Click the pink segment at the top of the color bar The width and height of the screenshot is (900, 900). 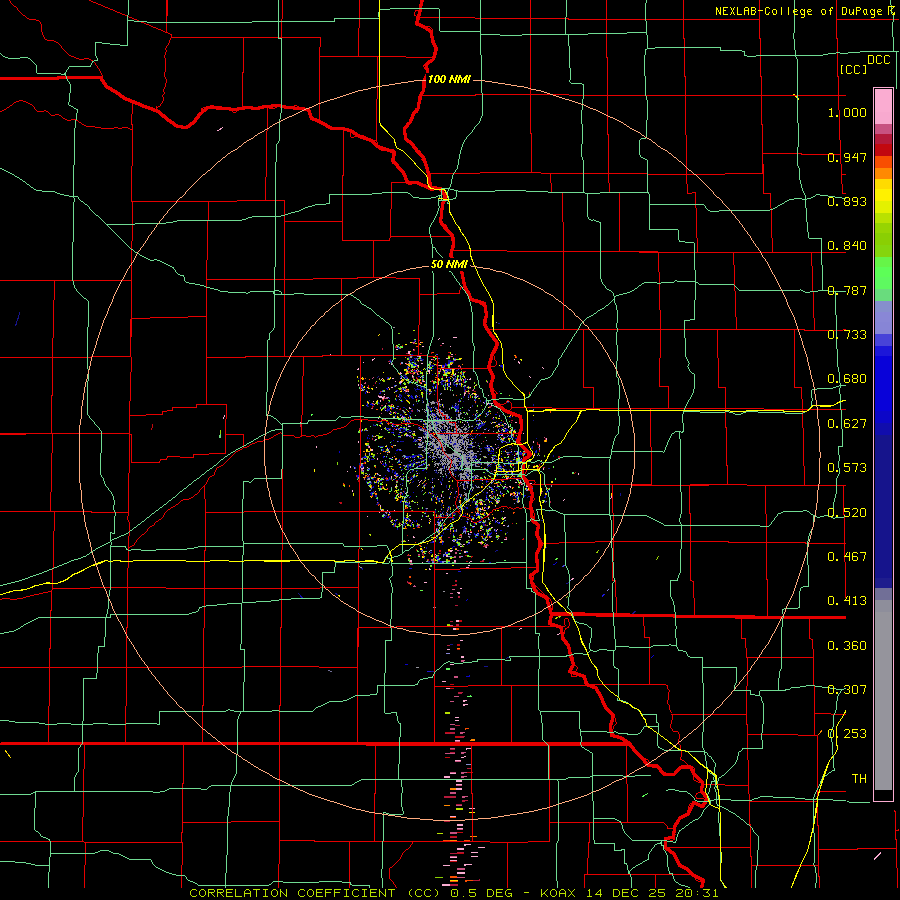[x=883, y=106]
